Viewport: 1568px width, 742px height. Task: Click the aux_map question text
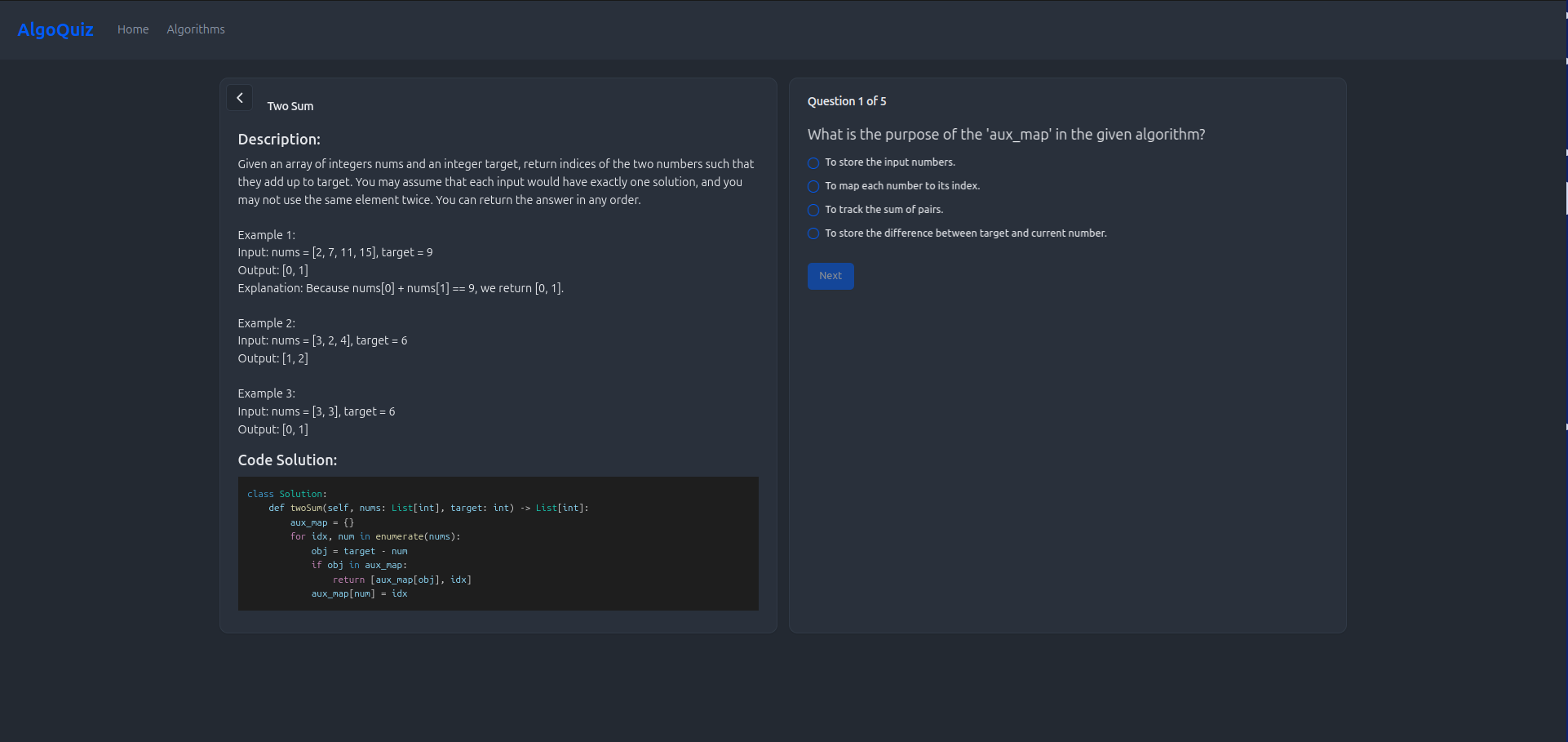click(1006, 135)
